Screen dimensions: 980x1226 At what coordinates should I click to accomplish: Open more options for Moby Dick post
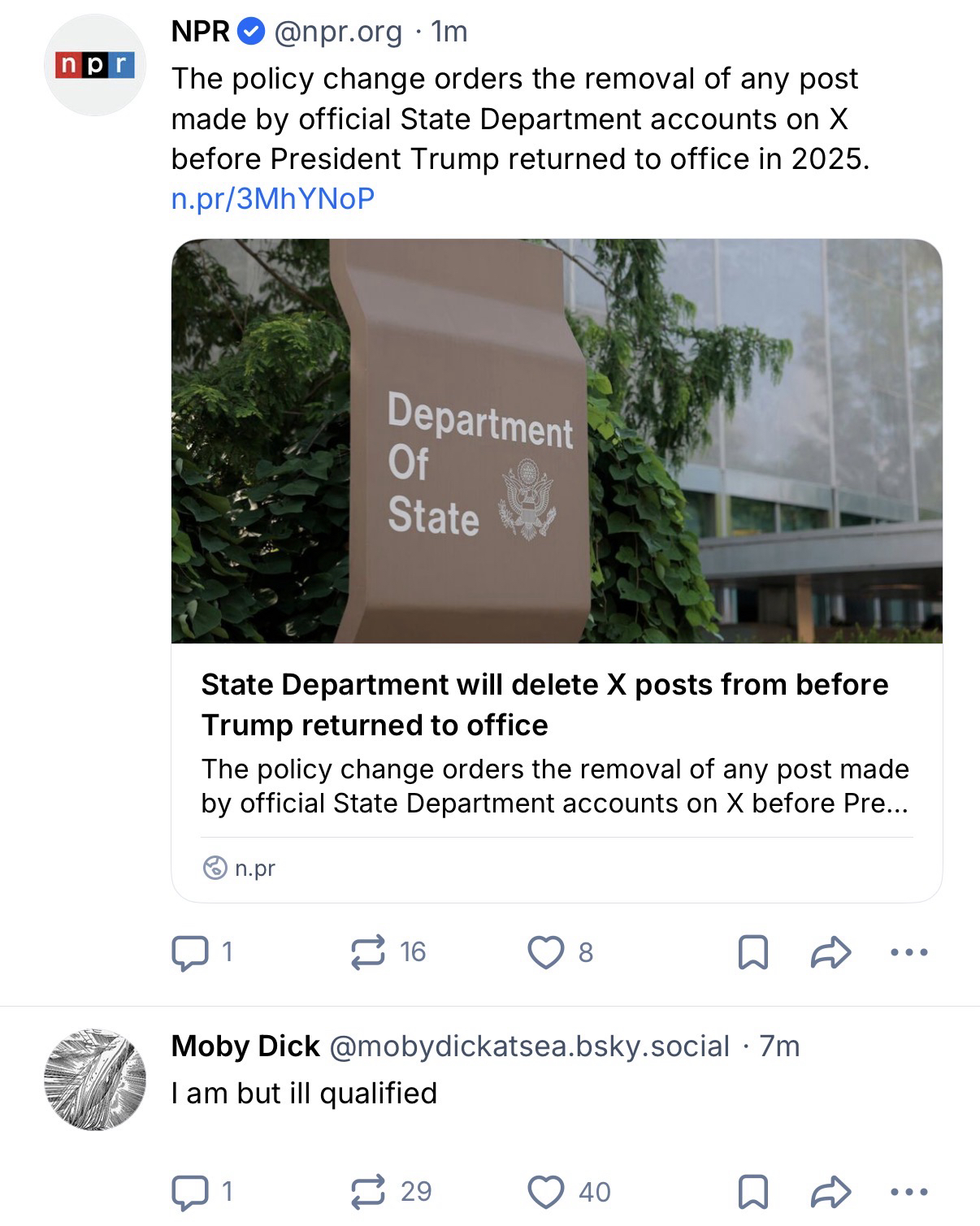[909, 1192]
